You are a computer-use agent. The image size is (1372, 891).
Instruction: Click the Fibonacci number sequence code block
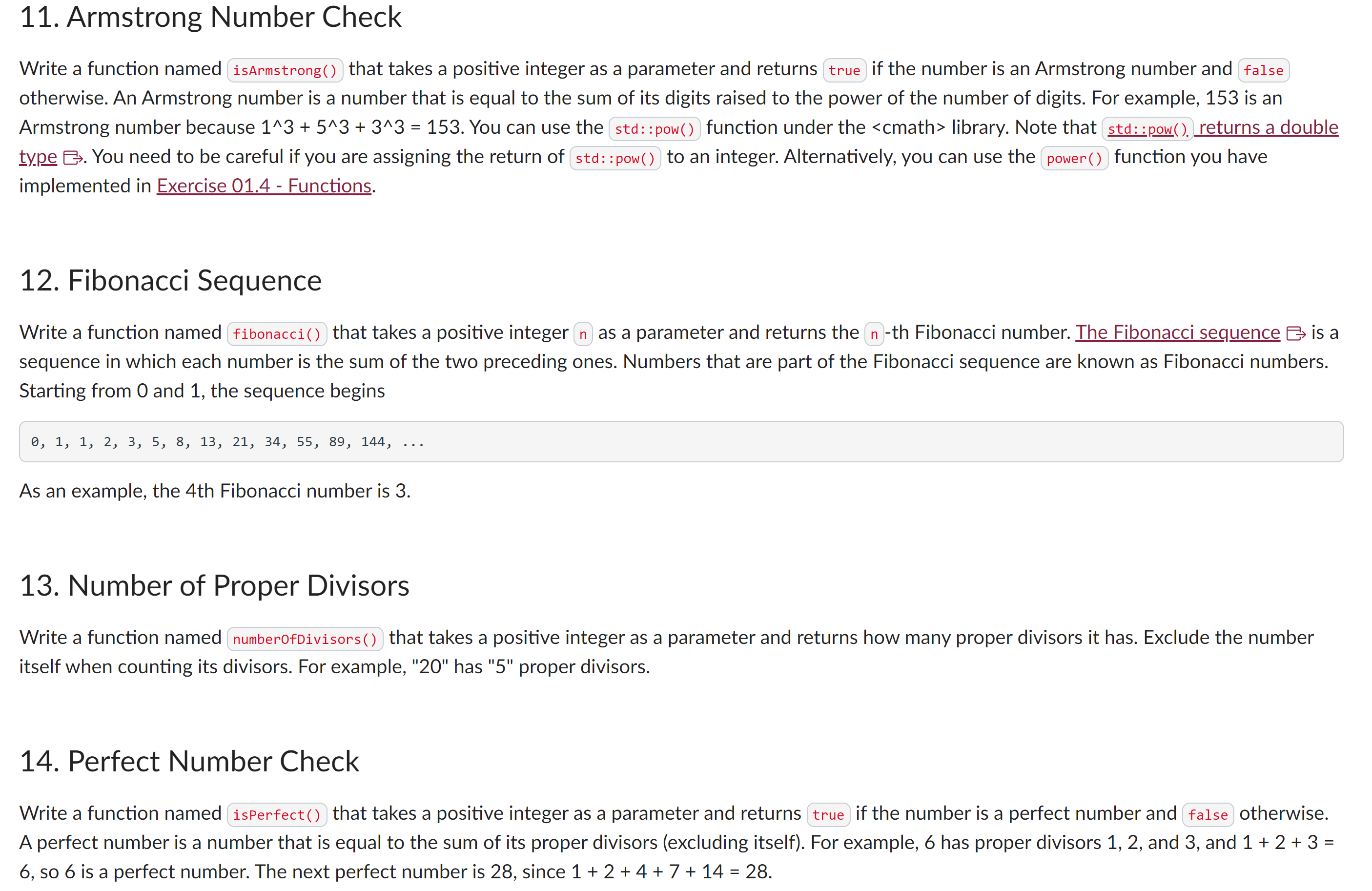[x=681, y=442]
